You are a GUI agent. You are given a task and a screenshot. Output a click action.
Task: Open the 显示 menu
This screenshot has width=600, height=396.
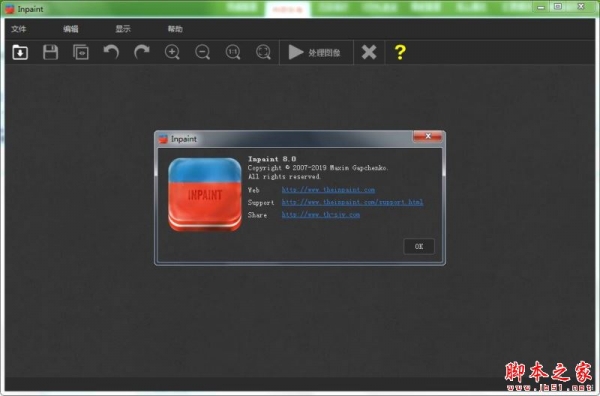pos(123,29)
